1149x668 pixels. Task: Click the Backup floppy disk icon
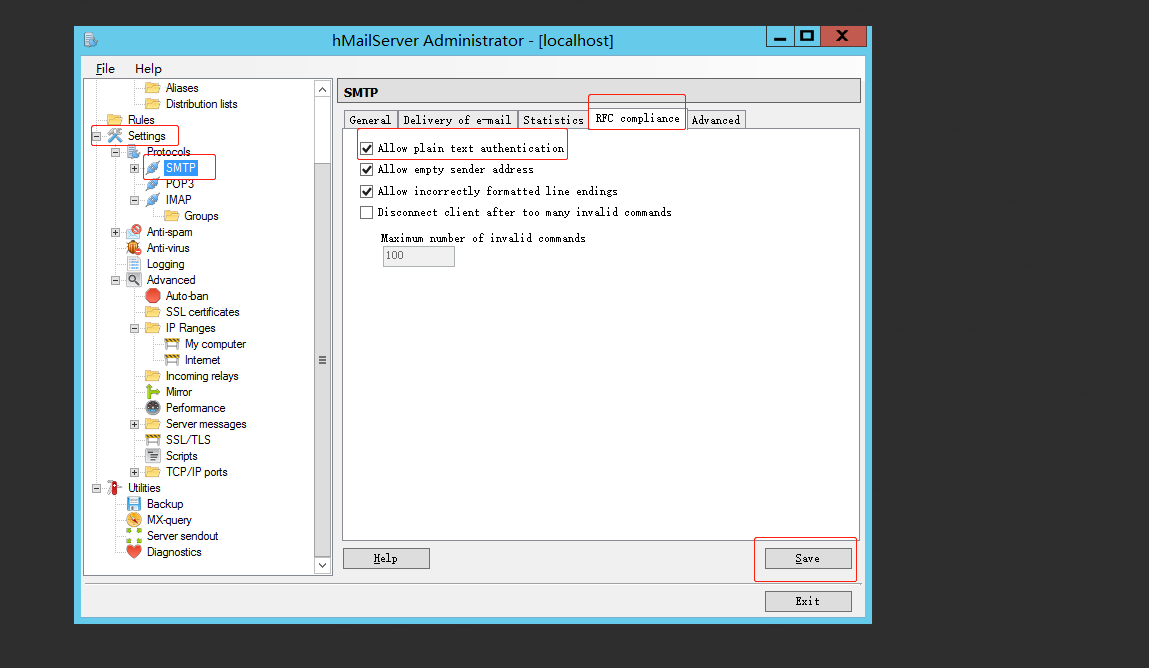pos(133,504)
